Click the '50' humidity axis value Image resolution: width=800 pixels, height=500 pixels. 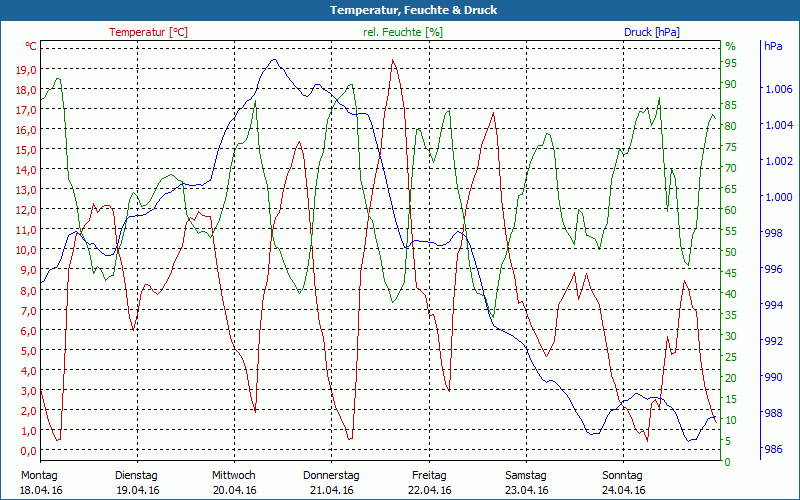point(731,252)
